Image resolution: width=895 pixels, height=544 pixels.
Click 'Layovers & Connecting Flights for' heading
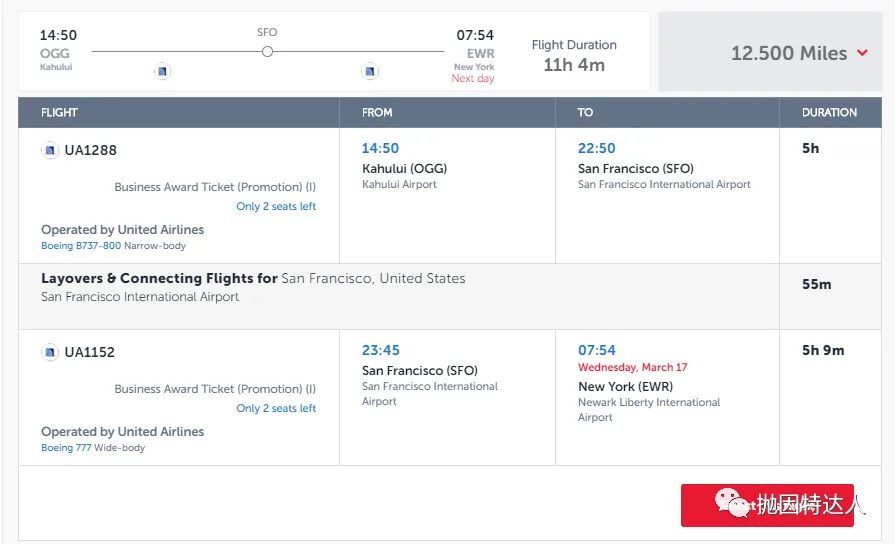coord(159,279)
